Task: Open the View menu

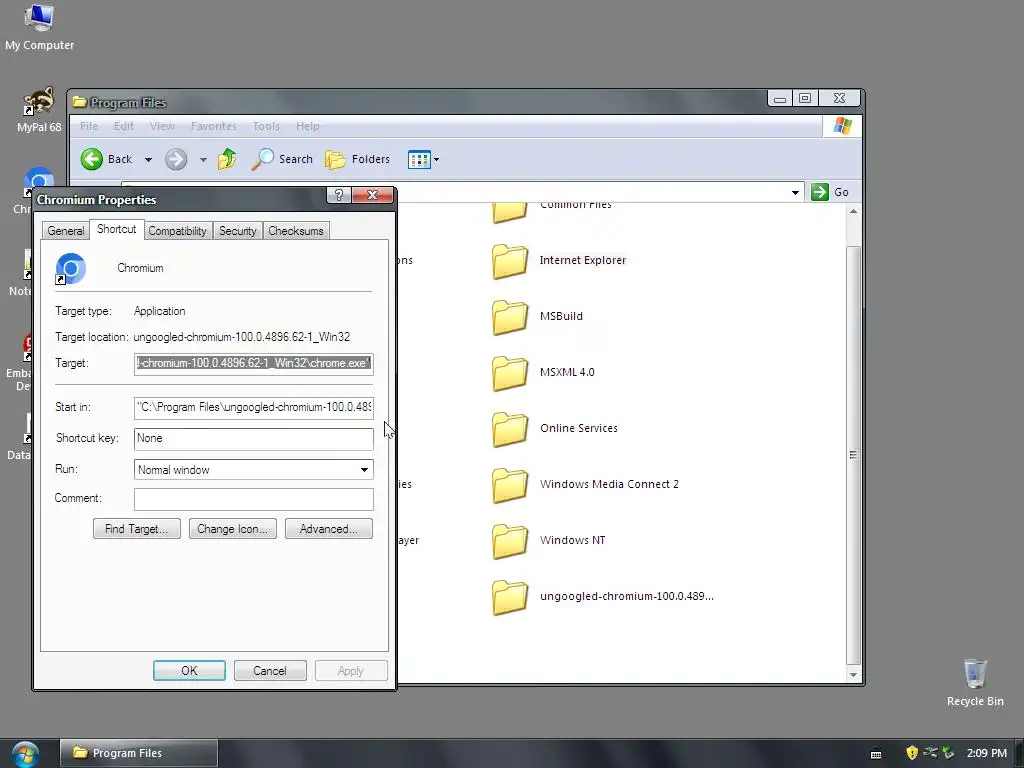Action: click(x=162, y=126)
